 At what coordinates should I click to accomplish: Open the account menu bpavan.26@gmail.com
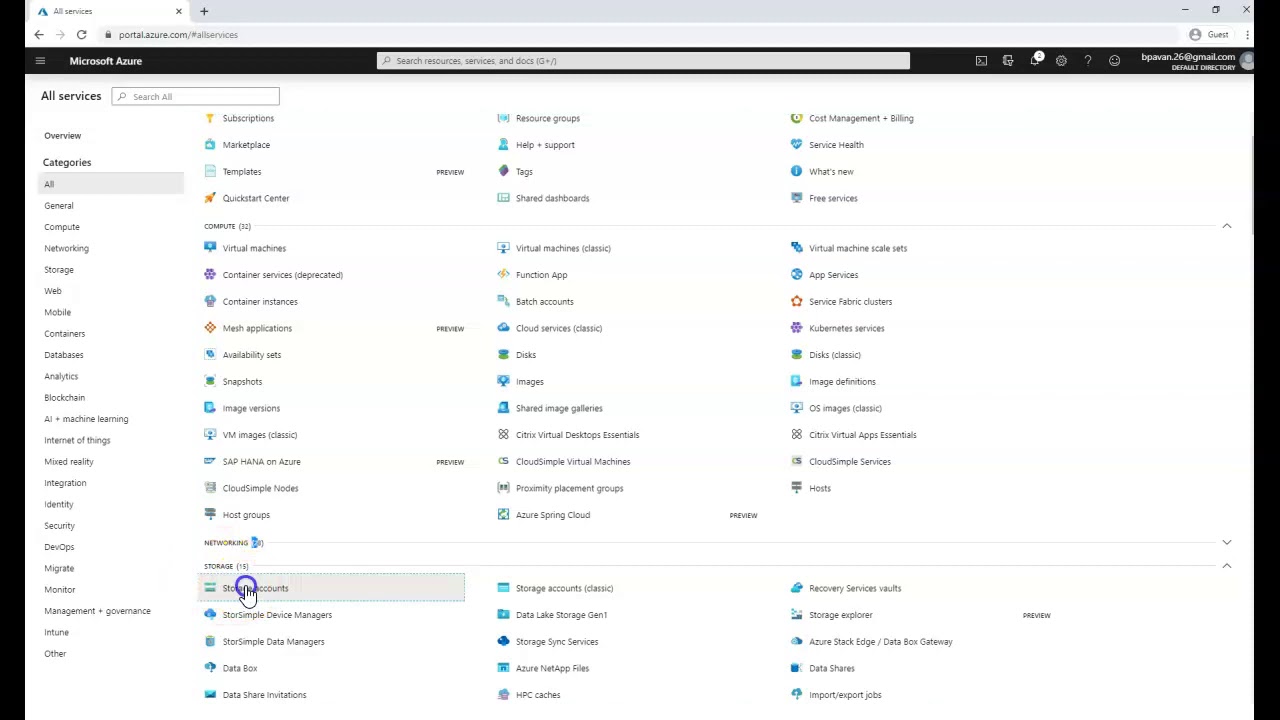point(1197,61)
